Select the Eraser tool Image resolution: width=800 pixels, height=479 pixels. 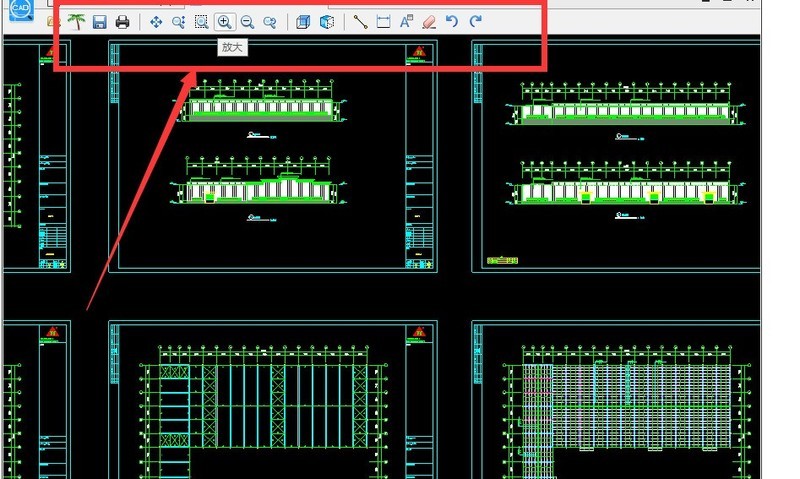[429, 22]
